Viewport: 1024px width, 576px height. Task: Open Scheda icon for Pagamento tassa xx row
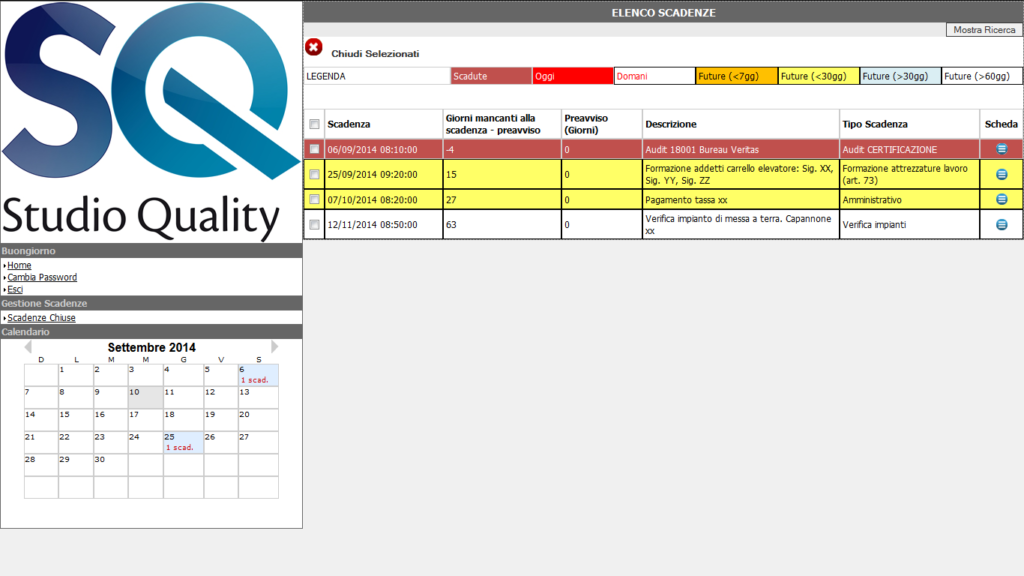tap(1001, 199)
